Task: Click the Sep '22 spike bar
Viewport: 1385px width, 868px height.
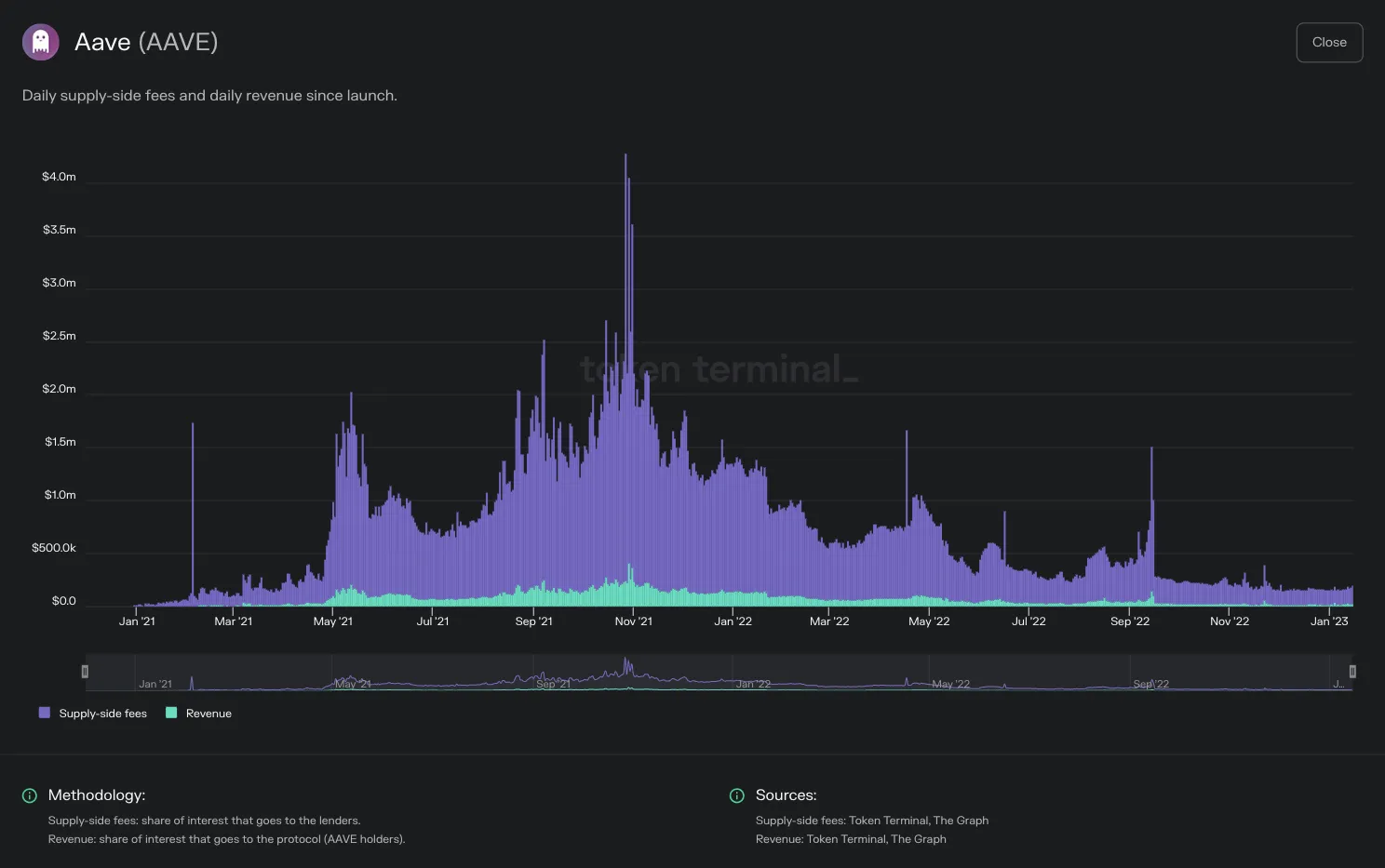Action: pyautogui.click(x=1151, y=526)
